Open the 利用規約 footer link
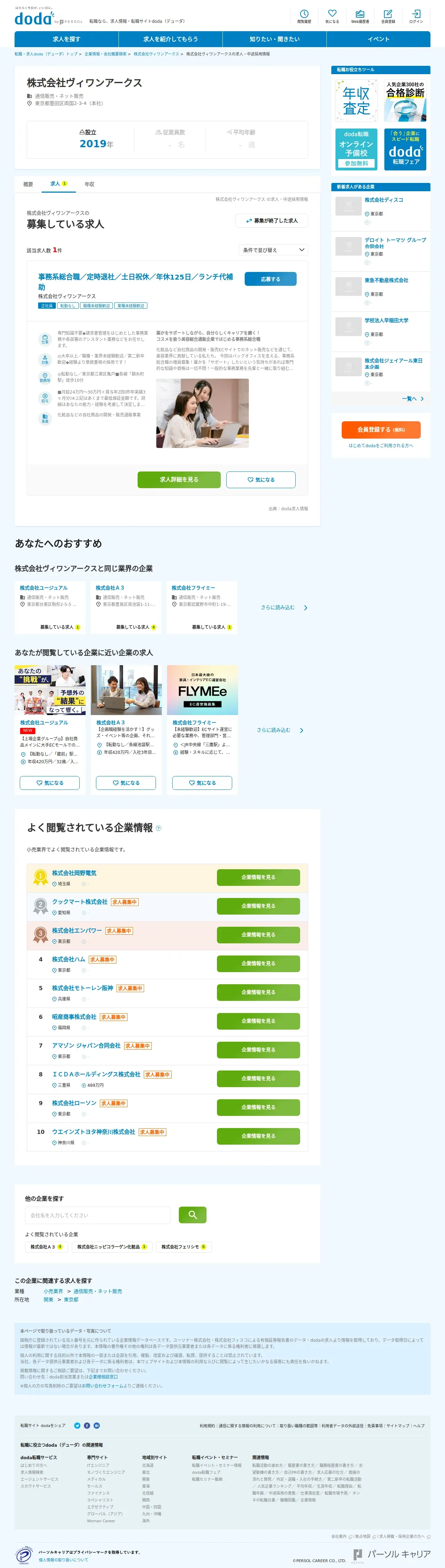Screen dimensions: 445x1568 207,1426
